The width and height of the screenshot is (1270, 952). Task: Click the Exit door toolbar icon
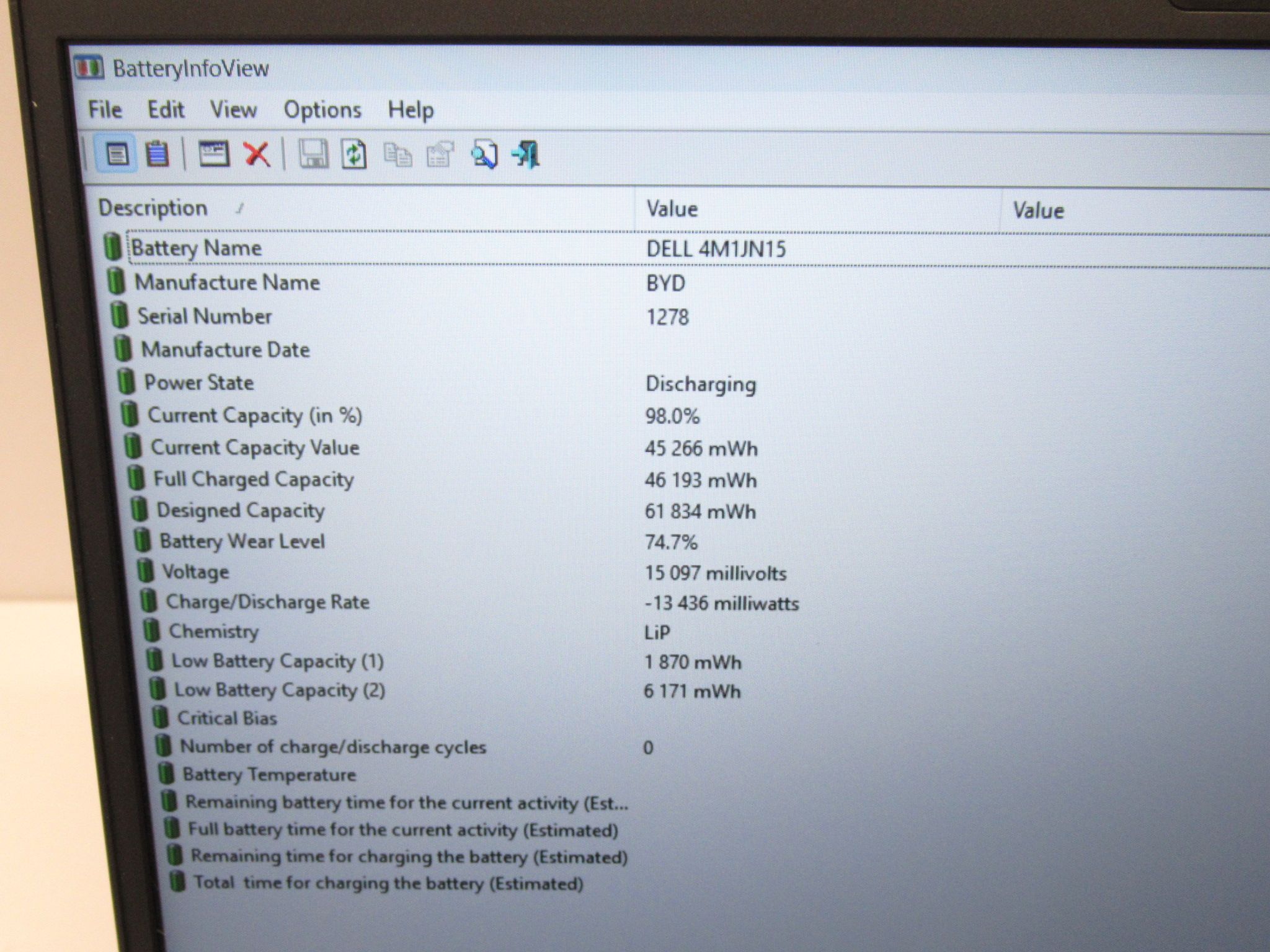pos(526,154)
